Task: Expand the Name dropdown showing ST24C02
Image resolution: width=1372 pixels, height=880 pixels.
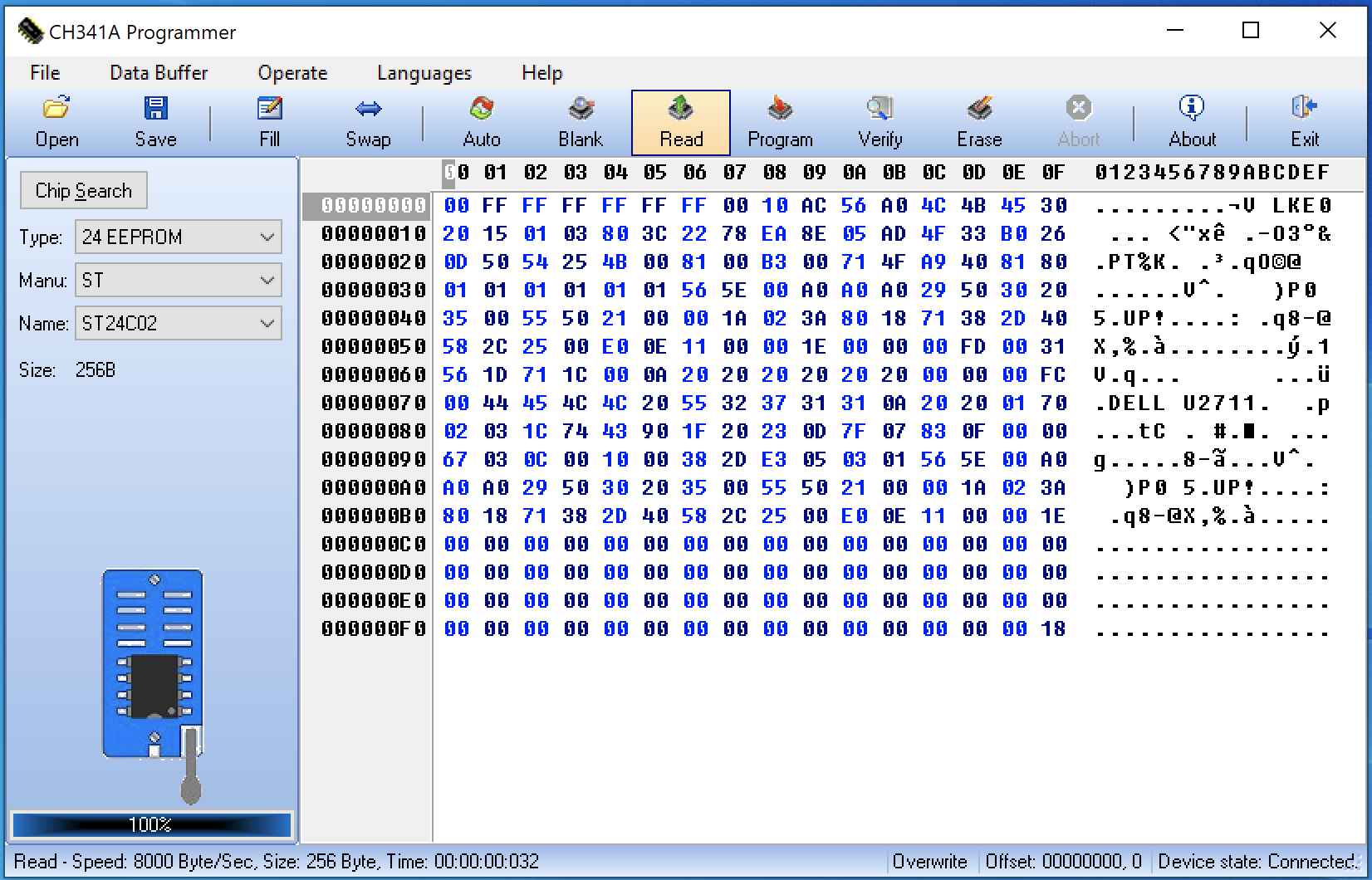Action: coord(179,323)
